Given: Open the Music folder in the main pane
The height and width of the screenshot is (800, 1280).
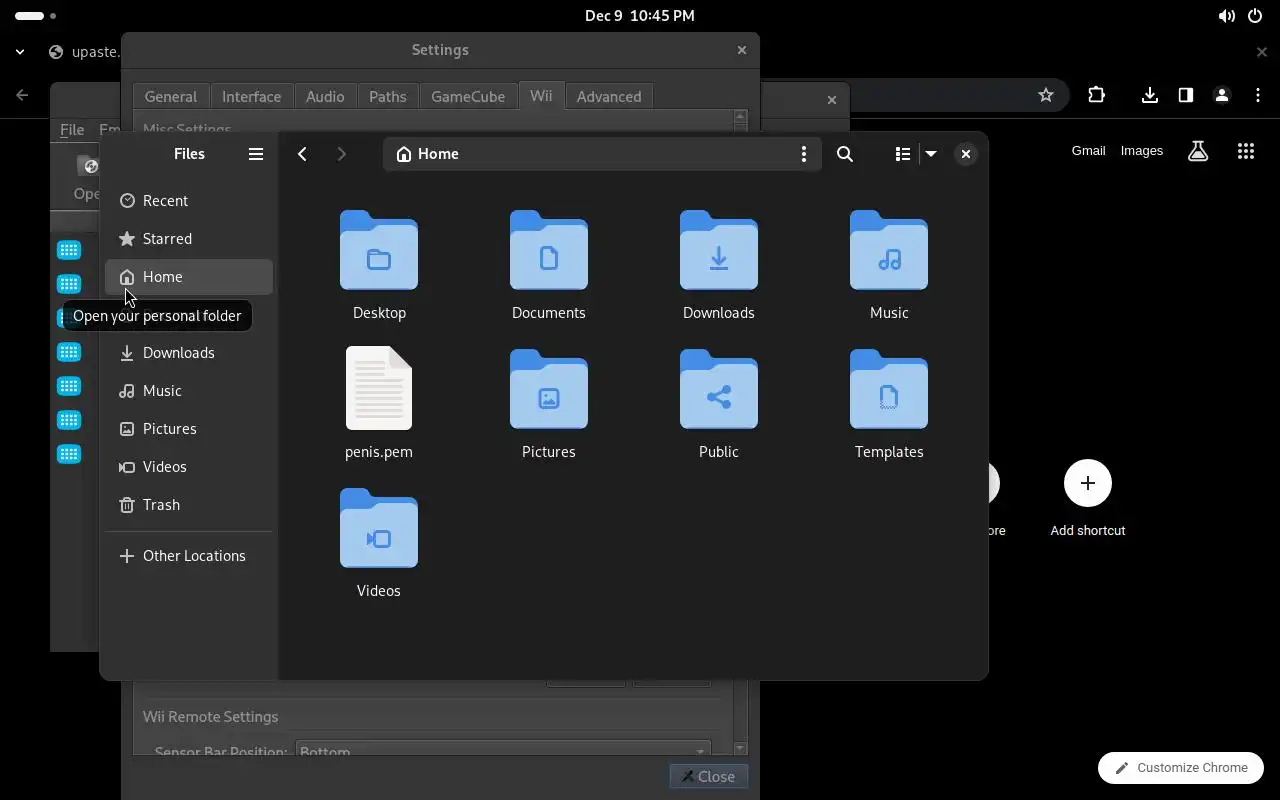Looking at the screenshot, I should point(889,266).
